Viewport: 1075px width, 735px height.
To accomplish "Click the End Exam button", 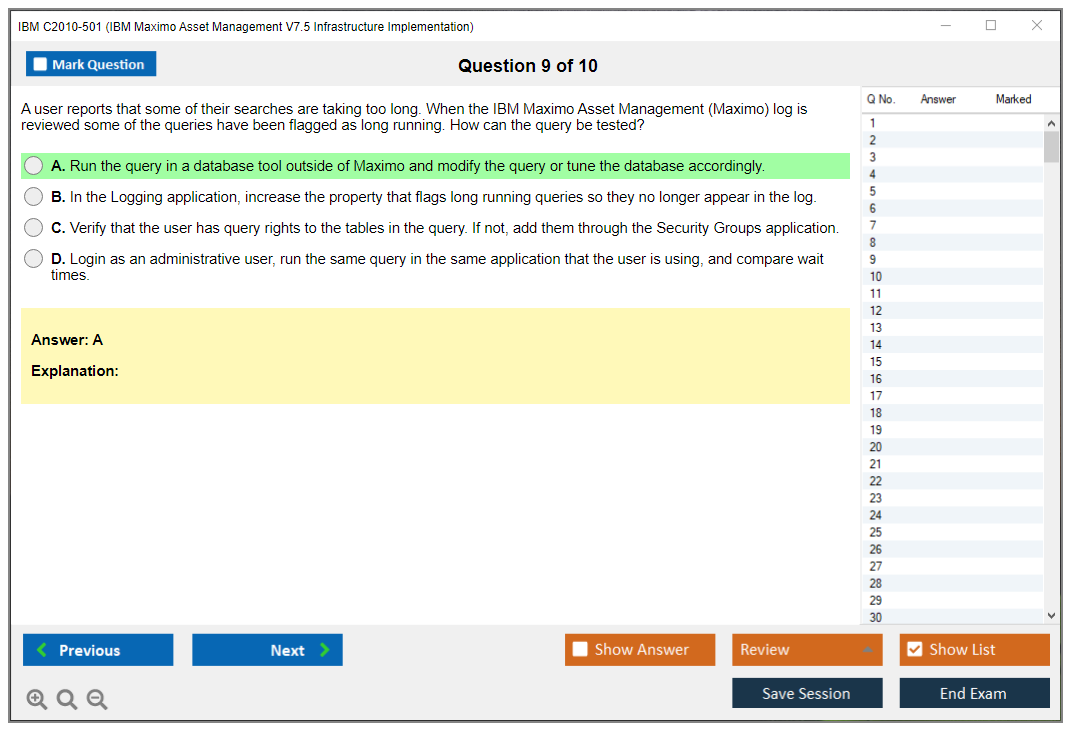I will coord(974,693).
